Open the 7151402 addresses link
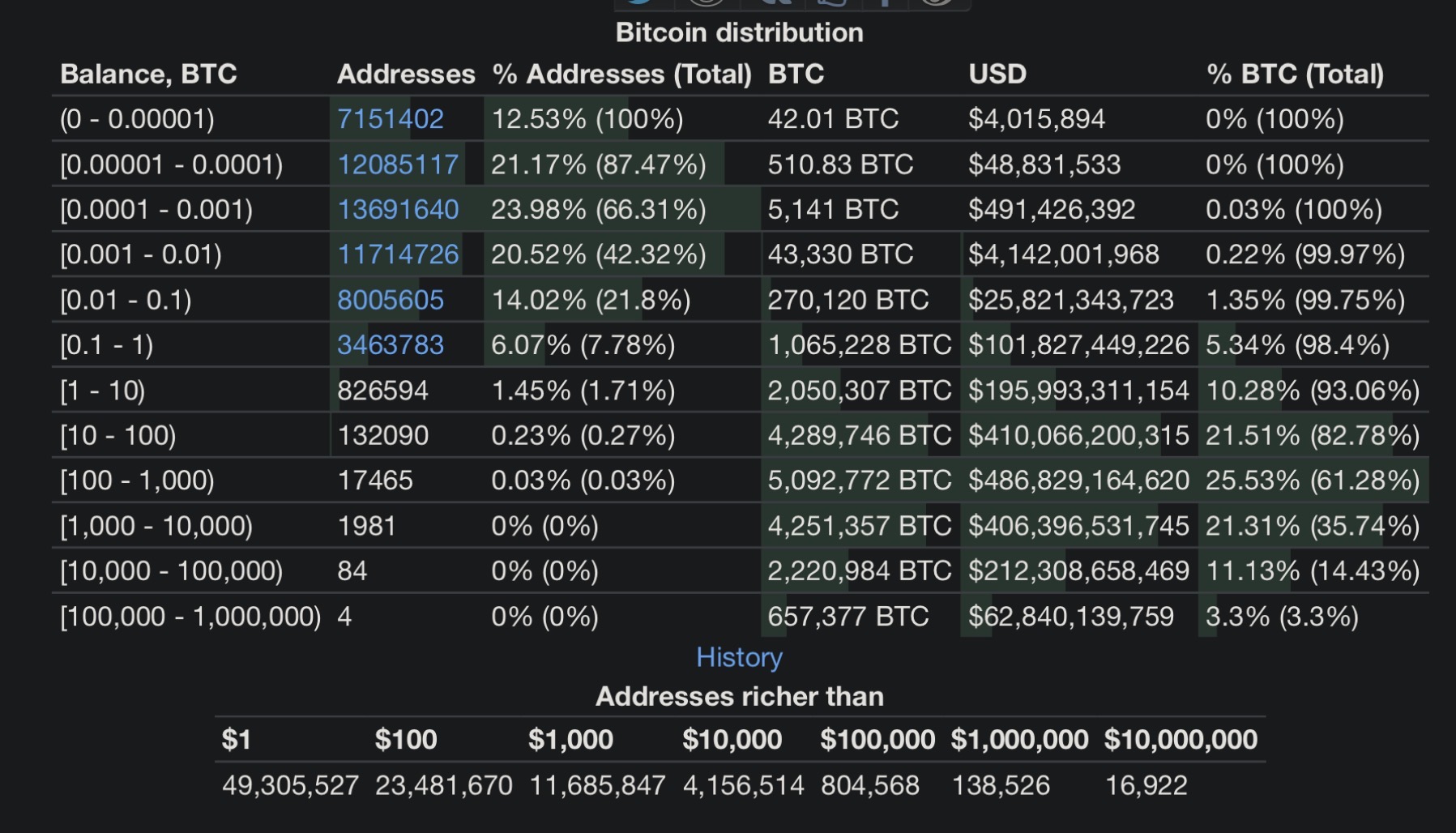1456x833 pixels. pyautogui.click(x=391, y=119)
